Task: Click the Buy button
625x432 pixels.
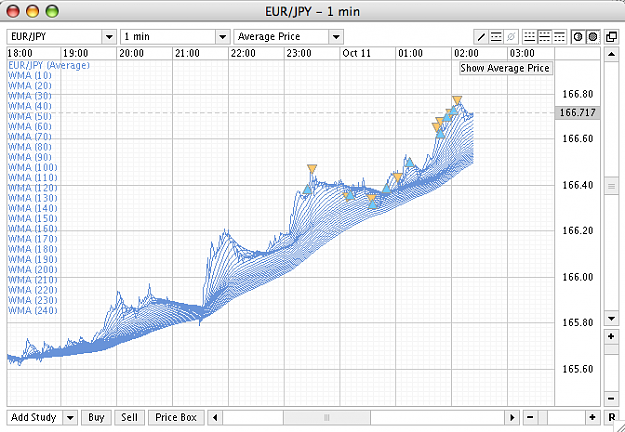Action: (x=96, y=418)
